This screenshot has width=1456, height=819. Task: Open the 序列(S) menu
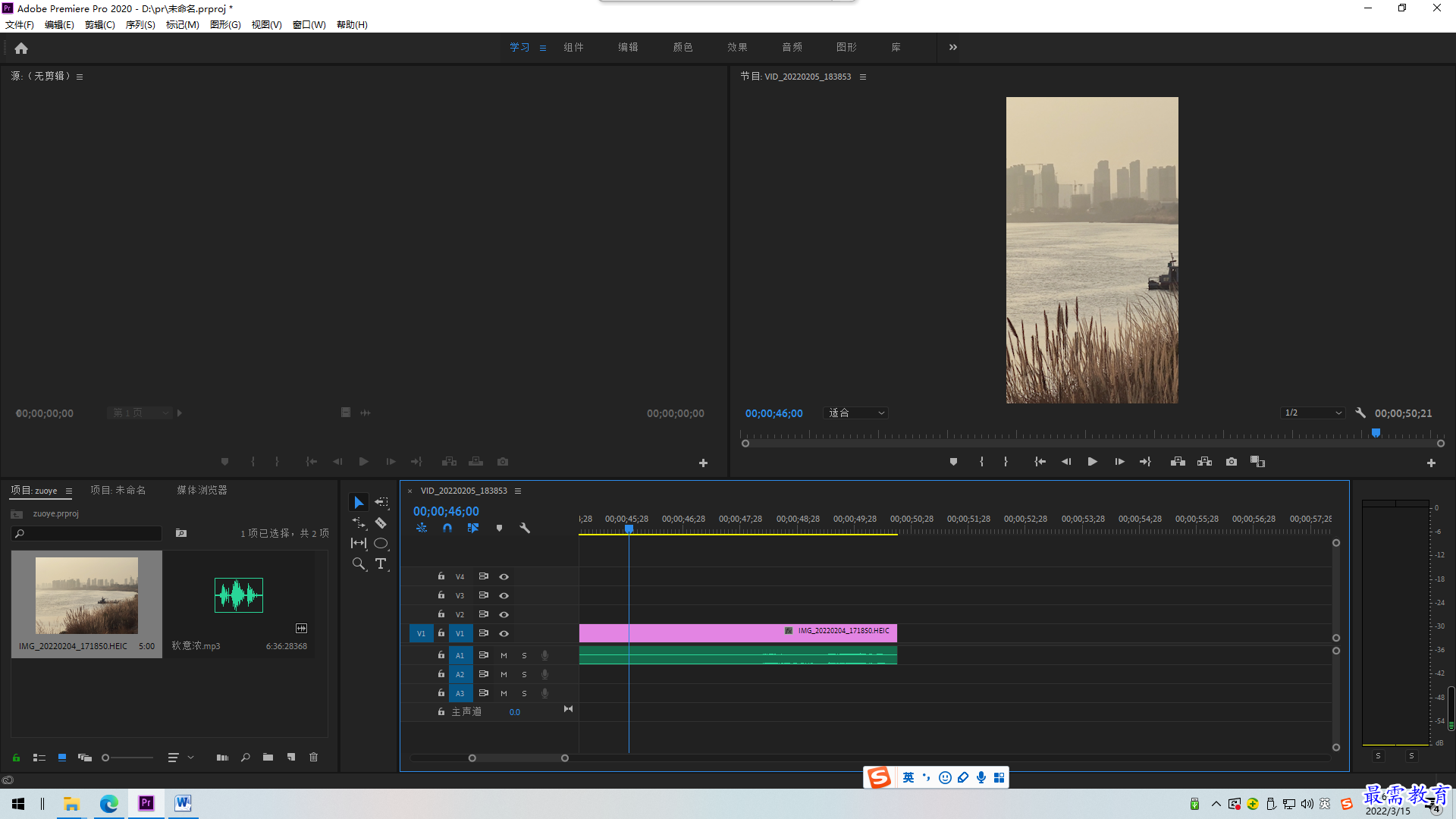tap(140, 24)
